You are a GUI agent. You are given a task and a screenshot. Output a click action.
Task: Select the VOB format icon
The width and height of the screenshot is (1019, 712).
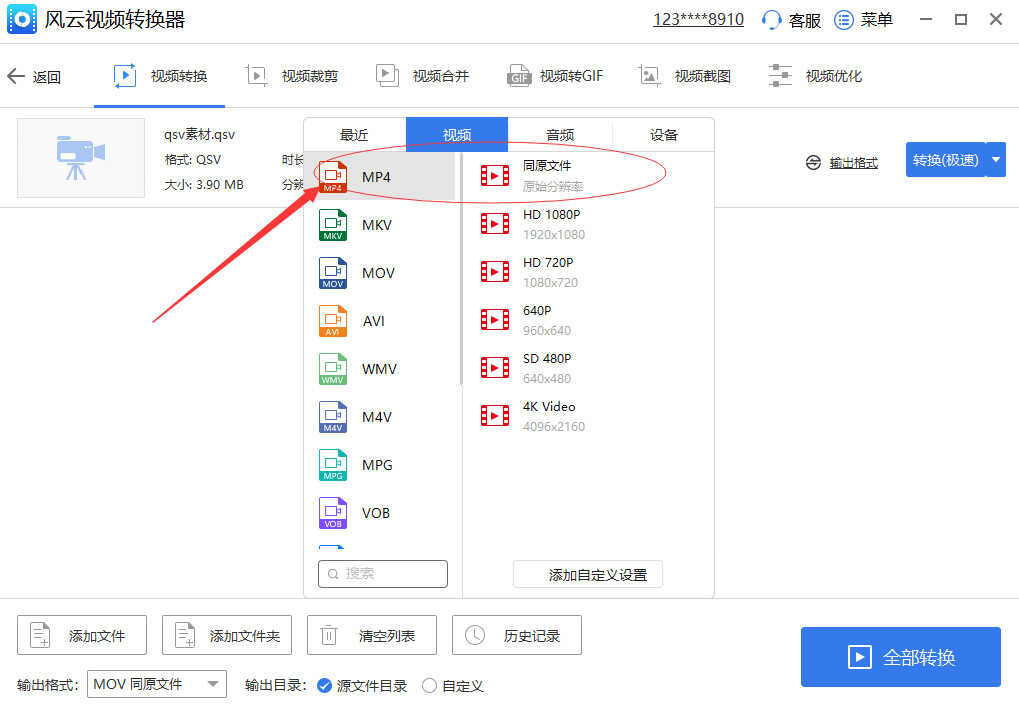tap(333, 513)
